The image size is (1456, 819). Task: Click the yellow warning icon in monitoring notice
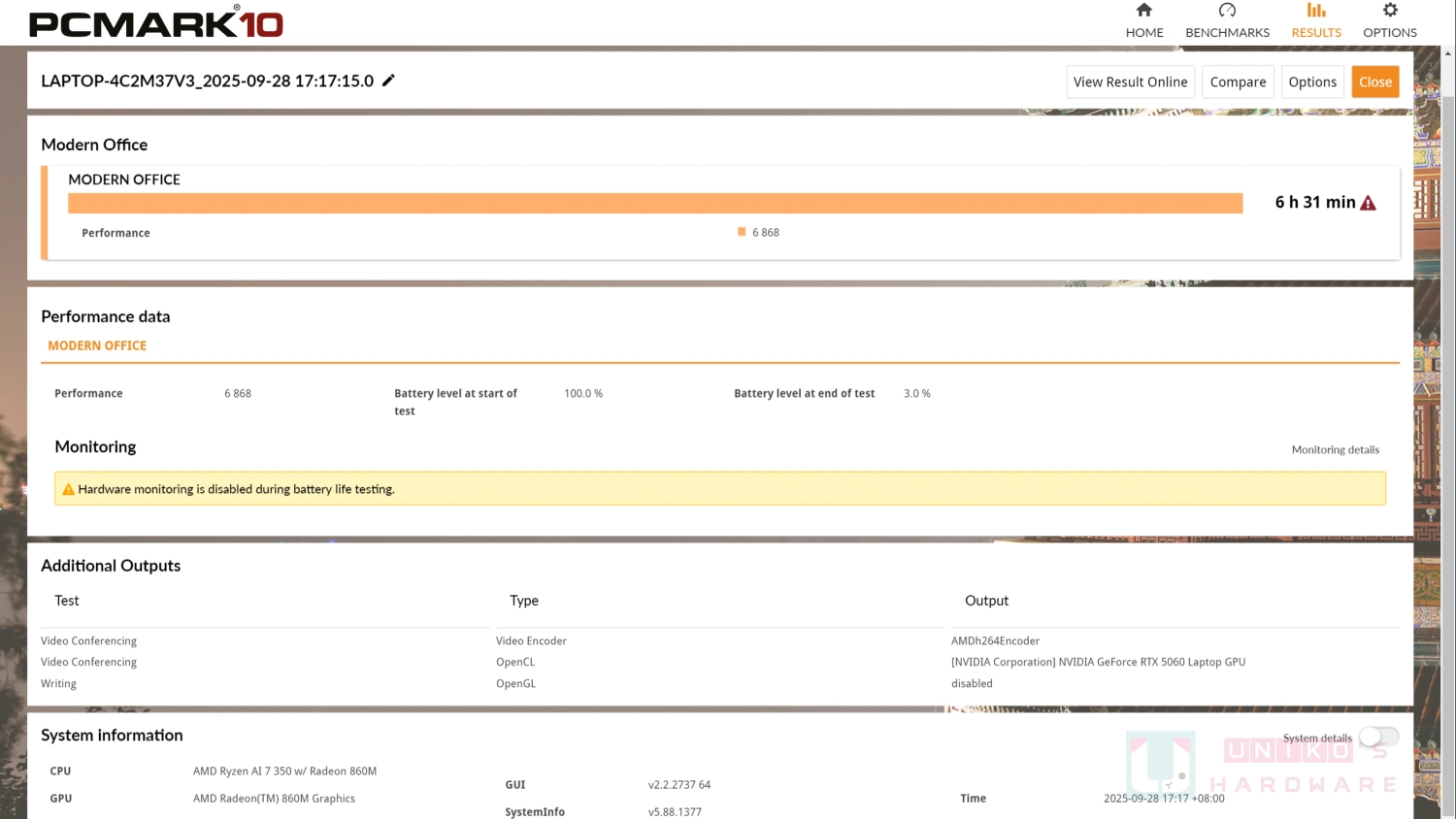[68, 490]
